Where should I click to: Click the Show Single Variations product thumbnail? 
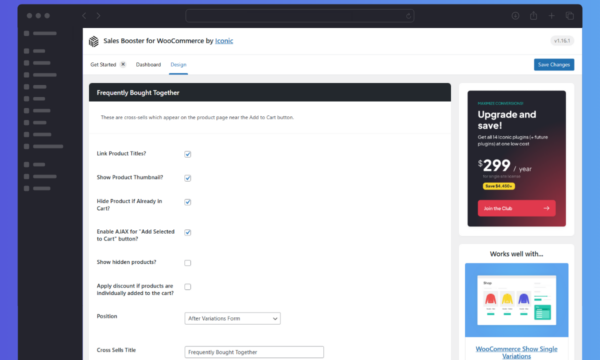tap(516, 300)
